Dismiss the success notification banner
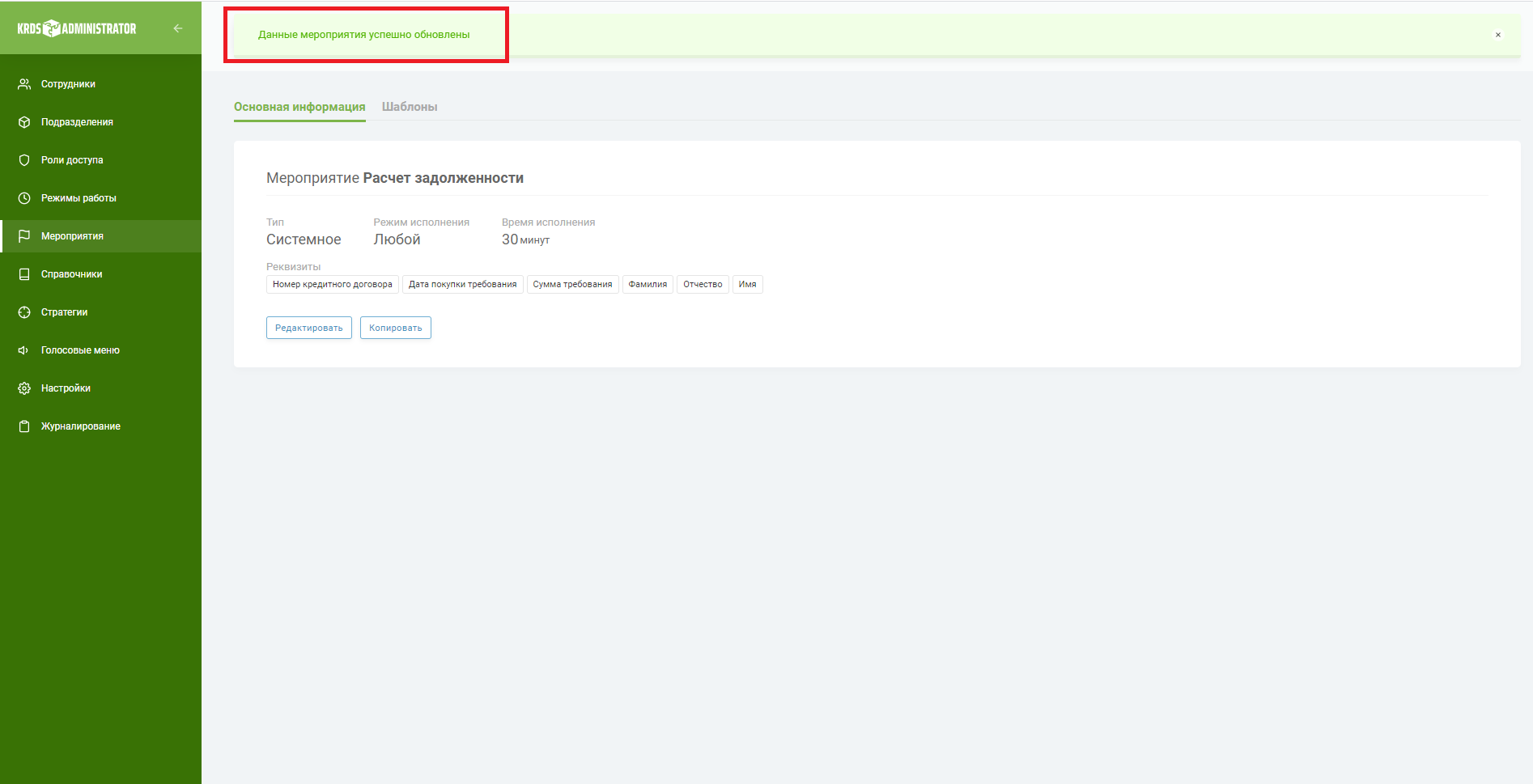1533x784 pixels. click(x=1498, y=35)
